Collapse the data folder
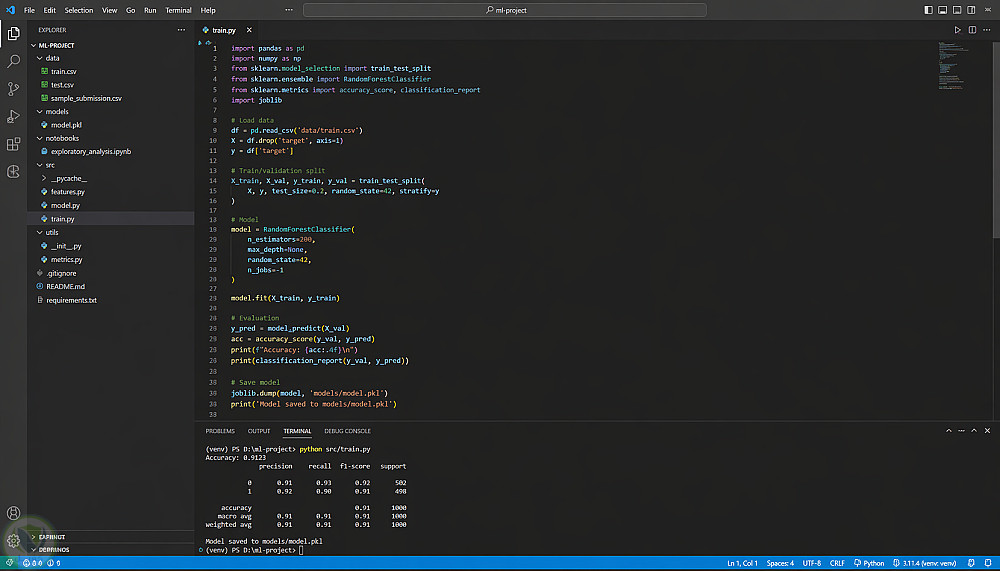 52,58
